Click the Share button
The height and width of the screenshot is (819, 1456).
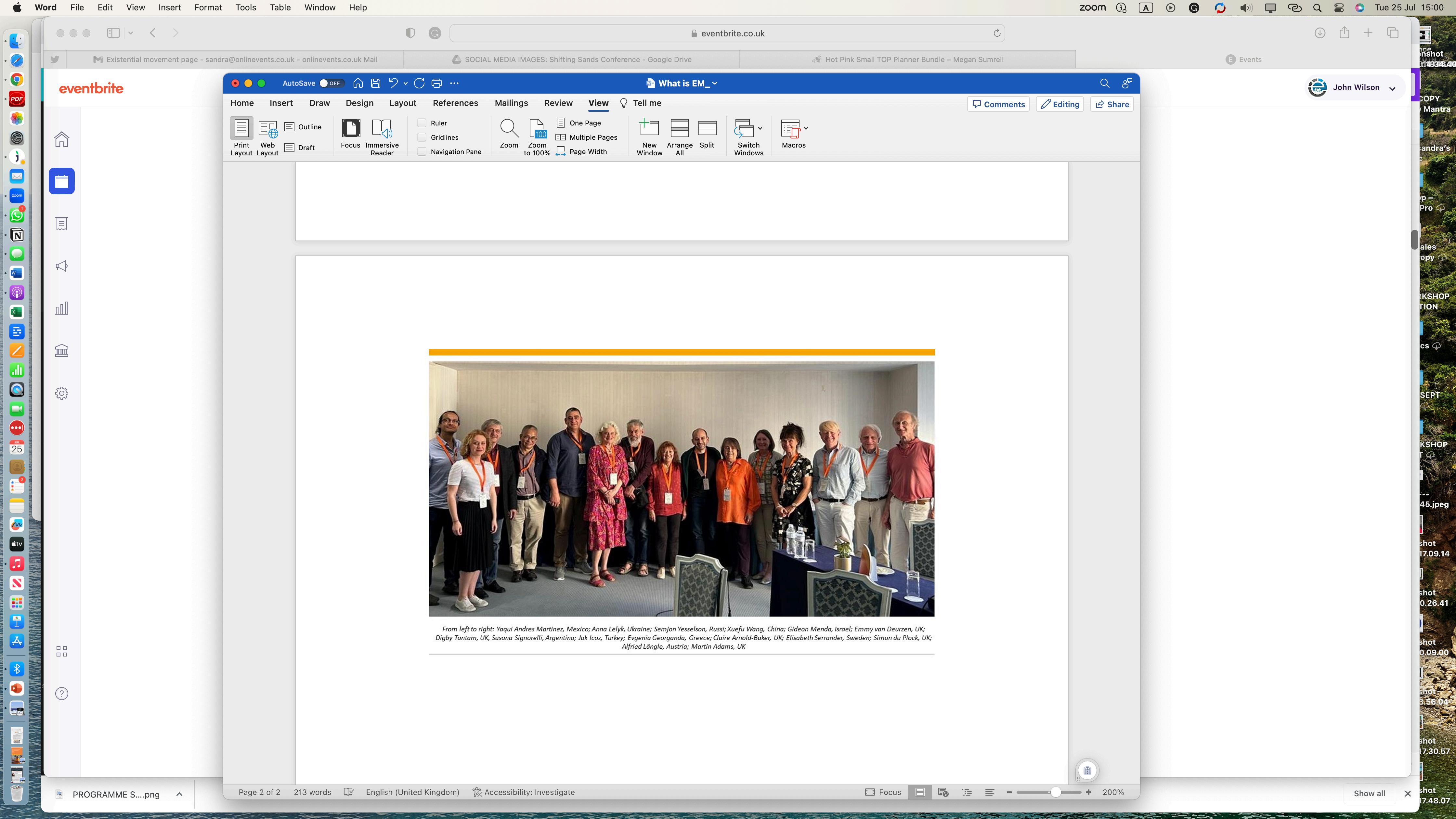1112,104
